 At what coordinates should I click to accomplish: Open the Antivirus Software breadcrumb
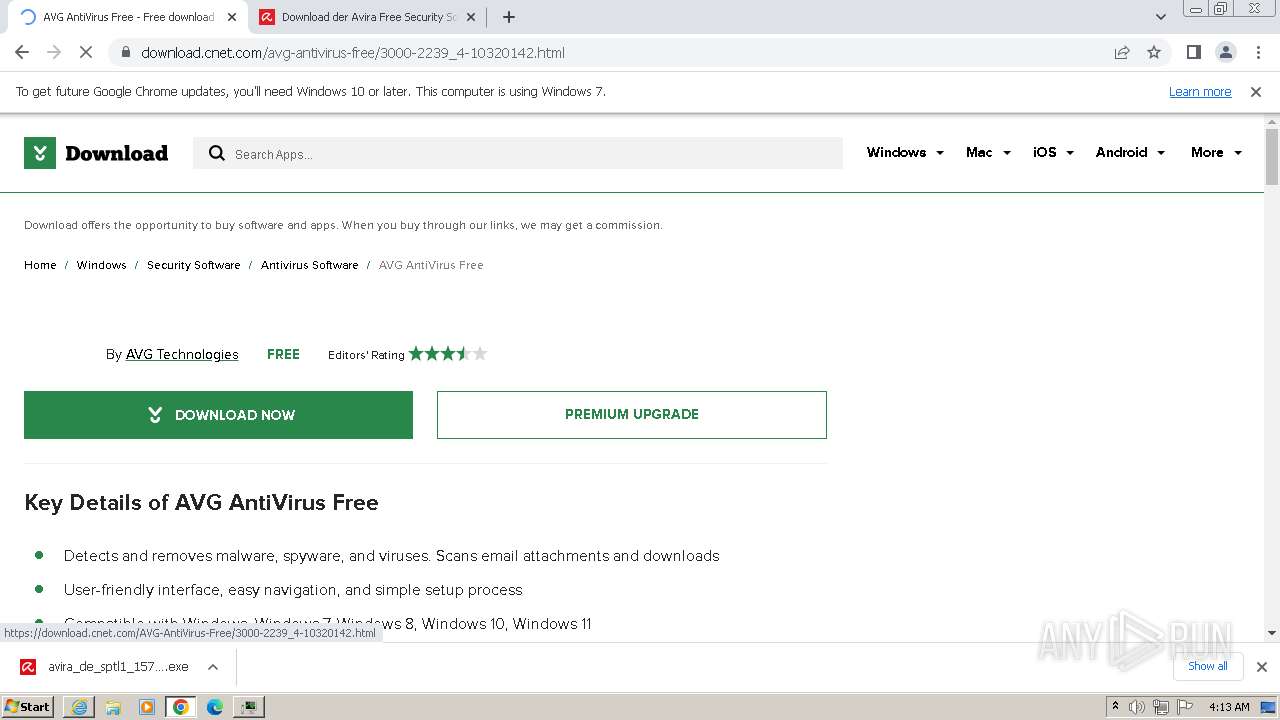309,265
